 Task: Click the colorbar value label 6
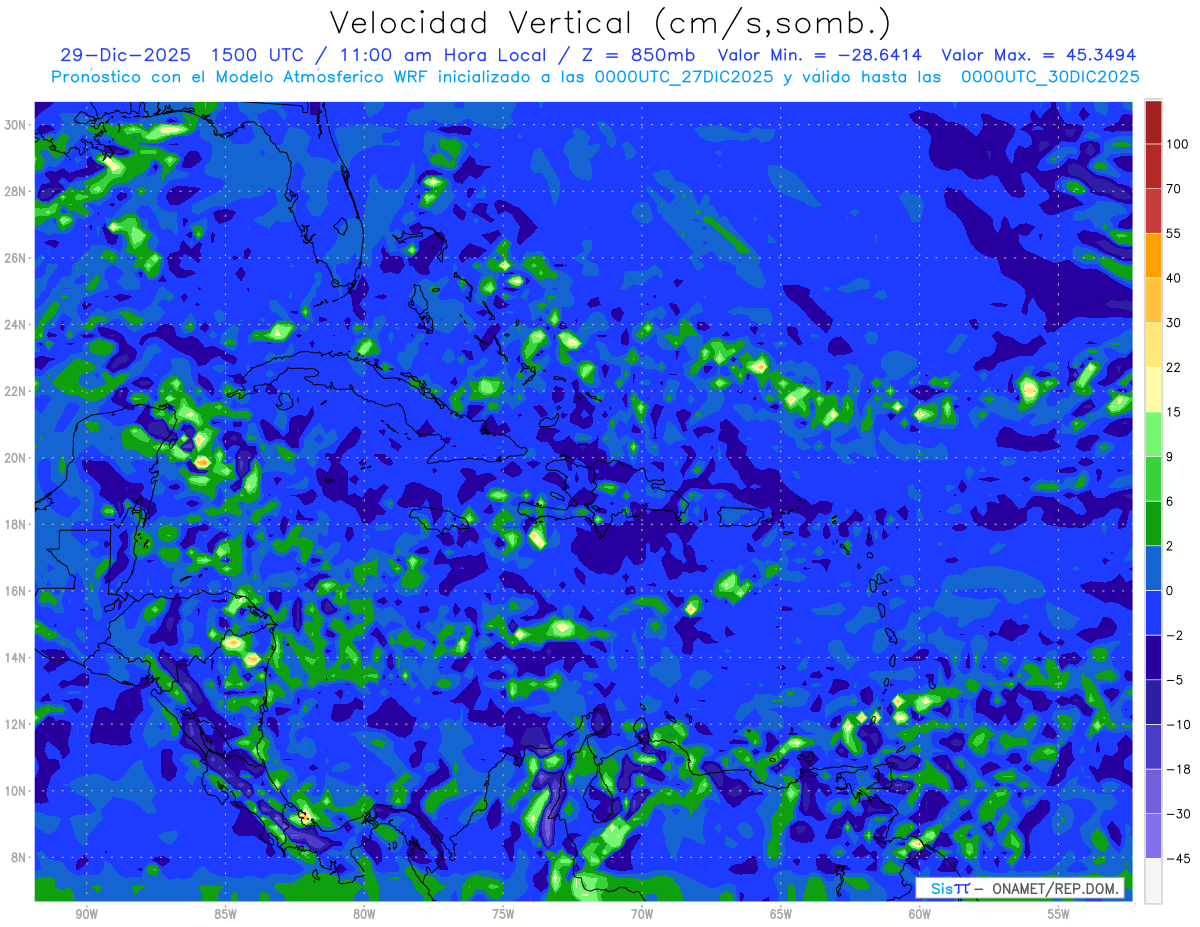tap(1170, 501)
